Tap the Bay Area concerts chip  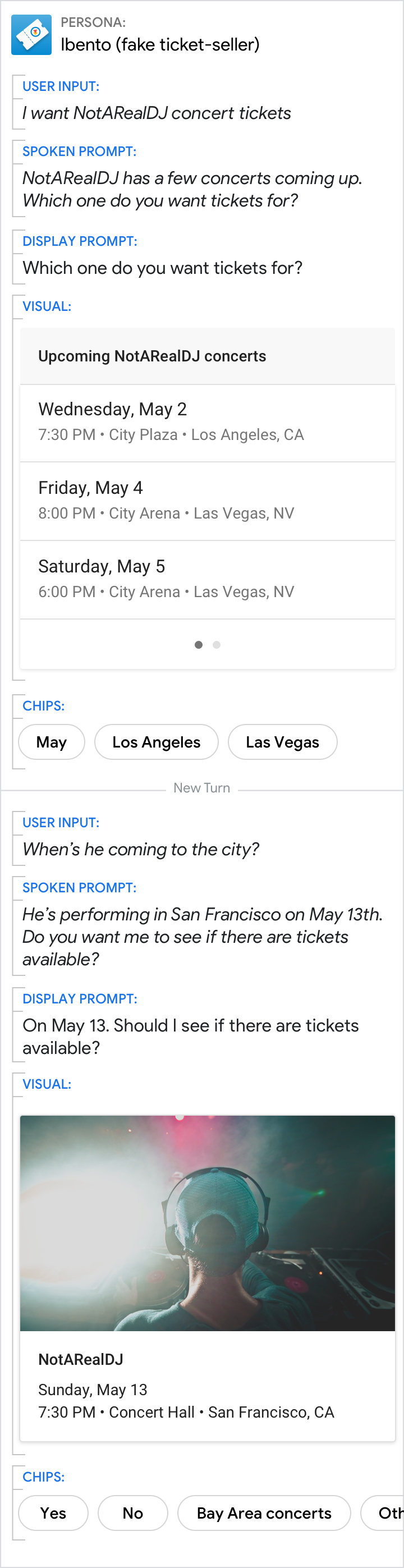pyautogui.click(x=264, y=1512)
